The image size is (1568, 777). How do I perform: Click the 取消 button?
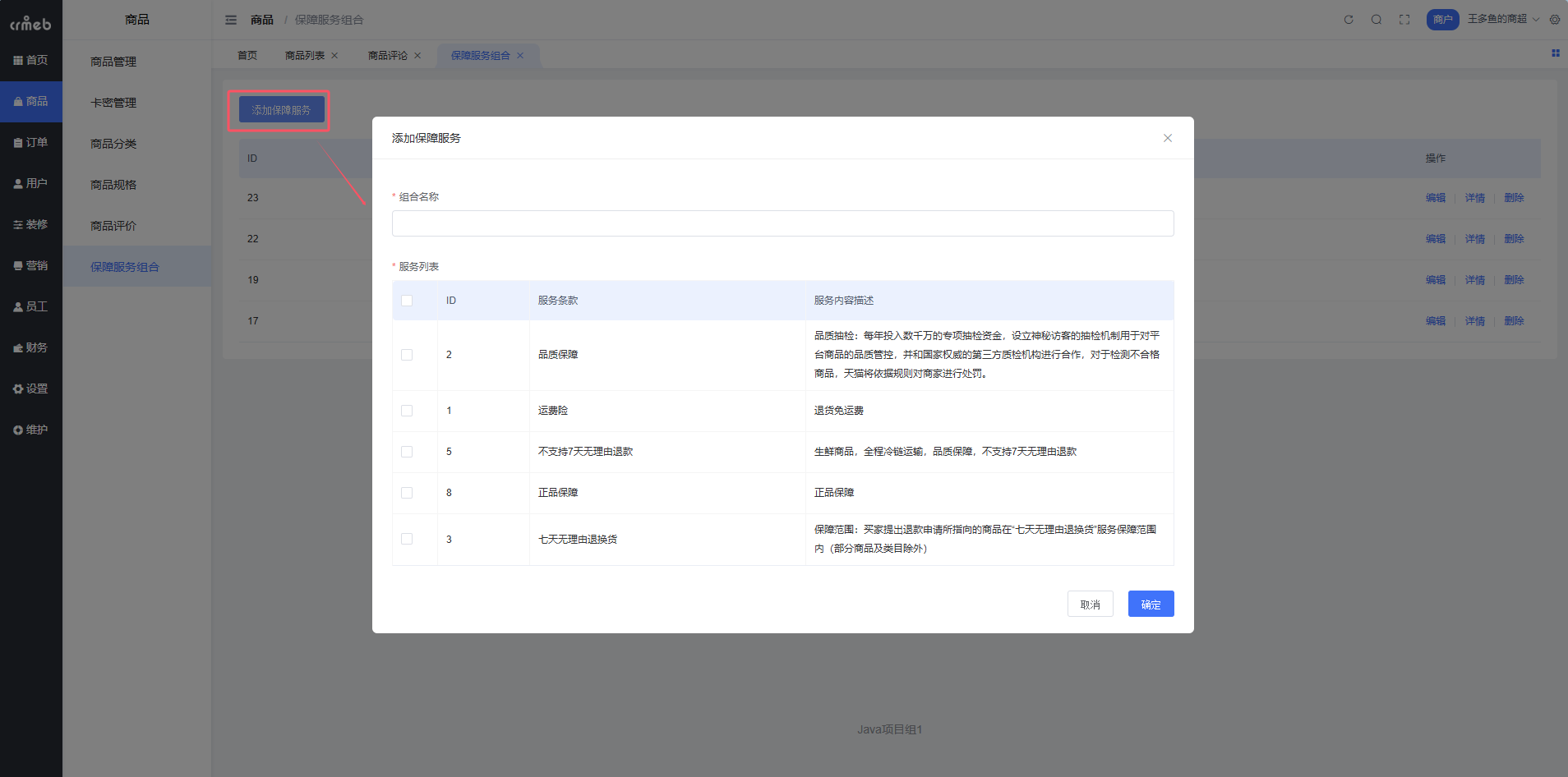(x=1090, y=605)
